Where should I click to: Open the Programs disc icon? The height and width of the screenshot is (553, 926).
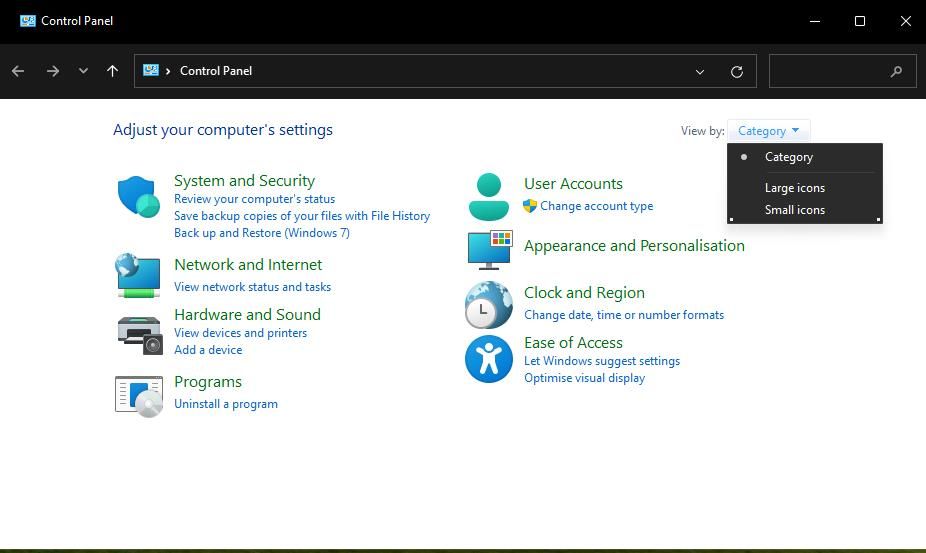(139, 395)
